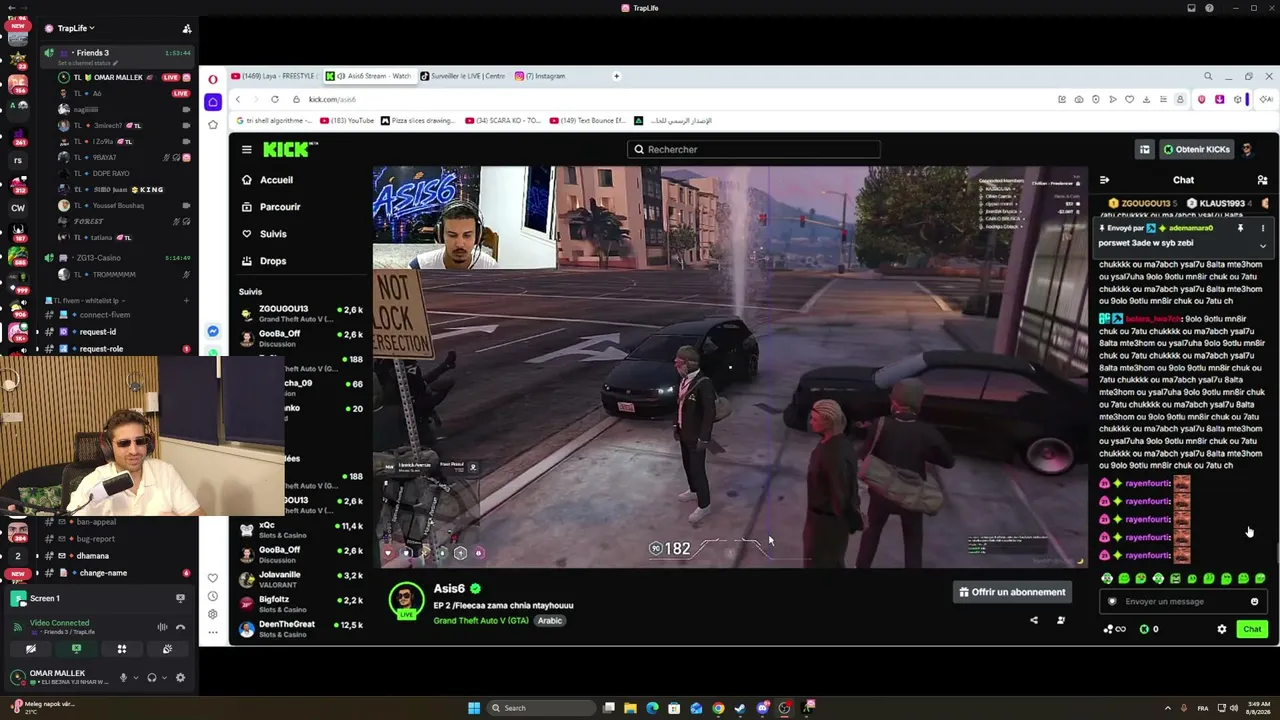Go back in the browser

click(x=238, y=99)
